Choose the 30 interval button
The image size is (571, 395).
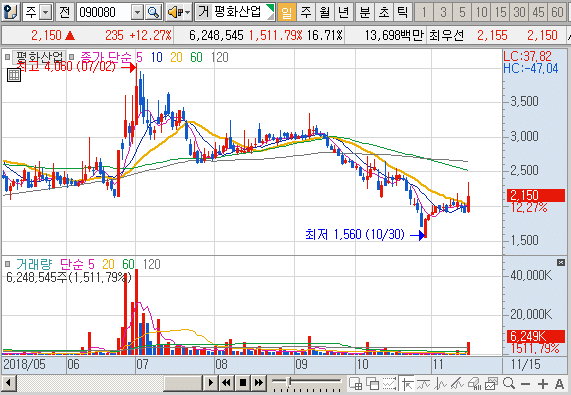(519, 12)
